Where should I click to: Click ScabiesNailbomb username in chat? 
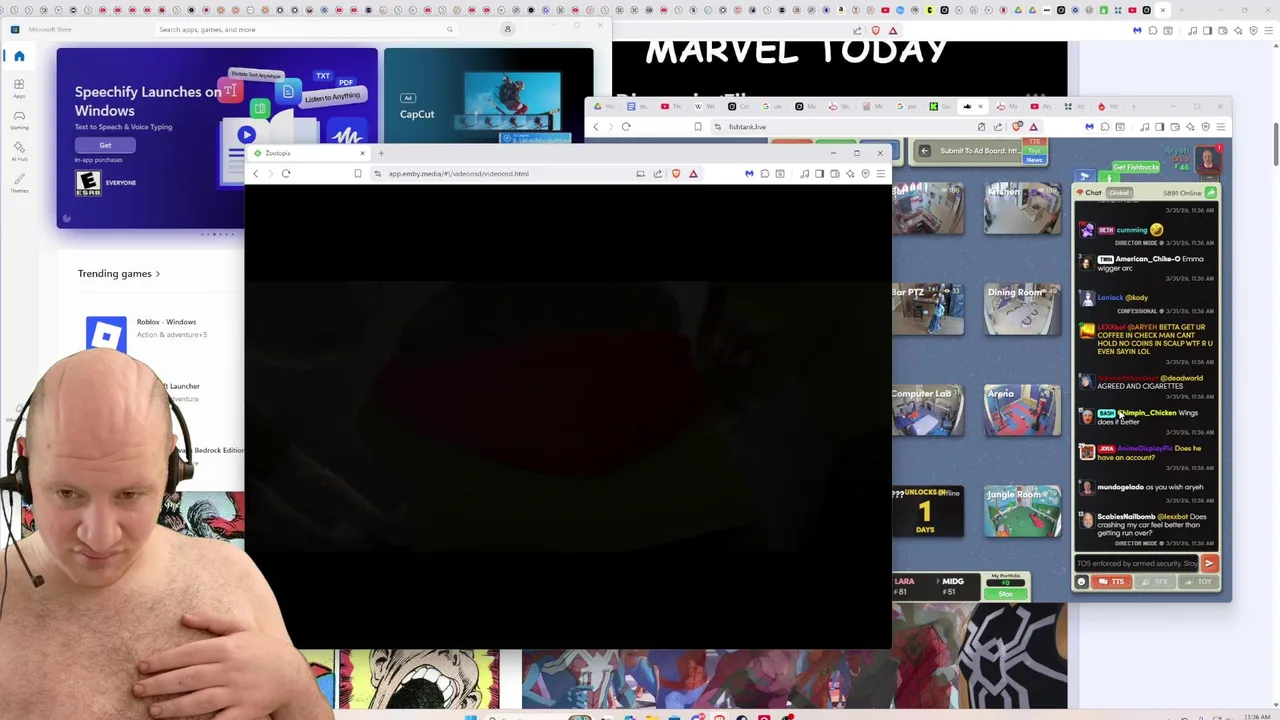1127,517
